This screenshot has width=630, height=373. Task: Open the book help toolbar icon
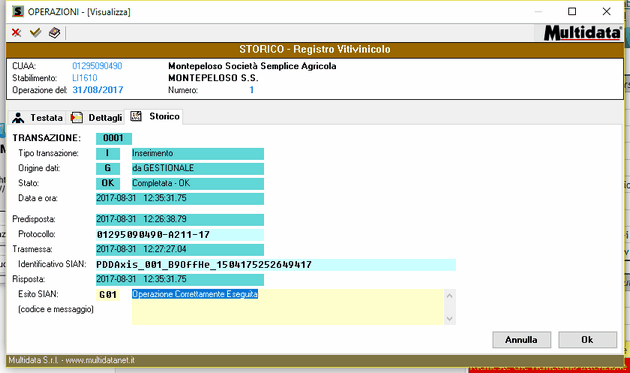[54, 33]
